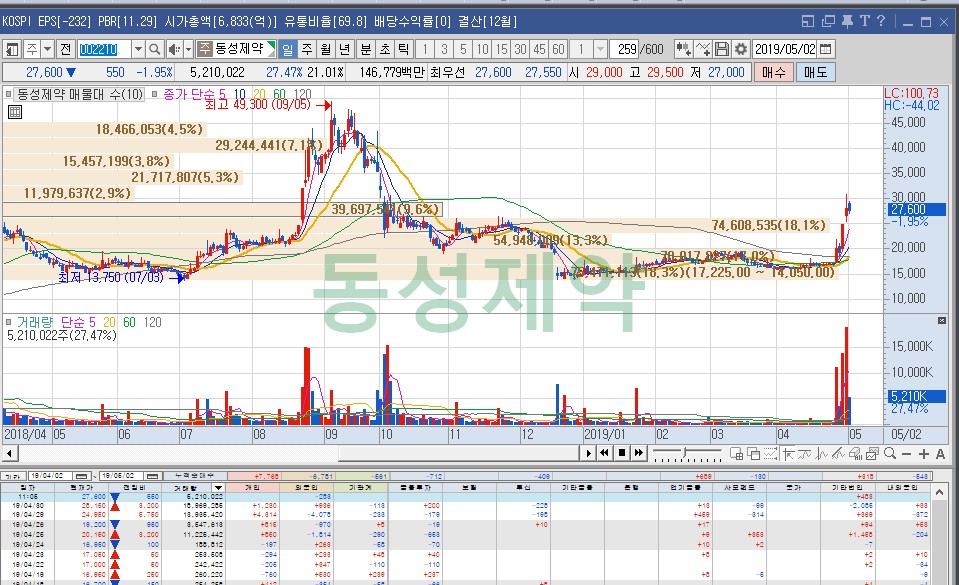Click the panel layout icon at toolbar start
The image size is (959, 585).
[x=12, y=49]
